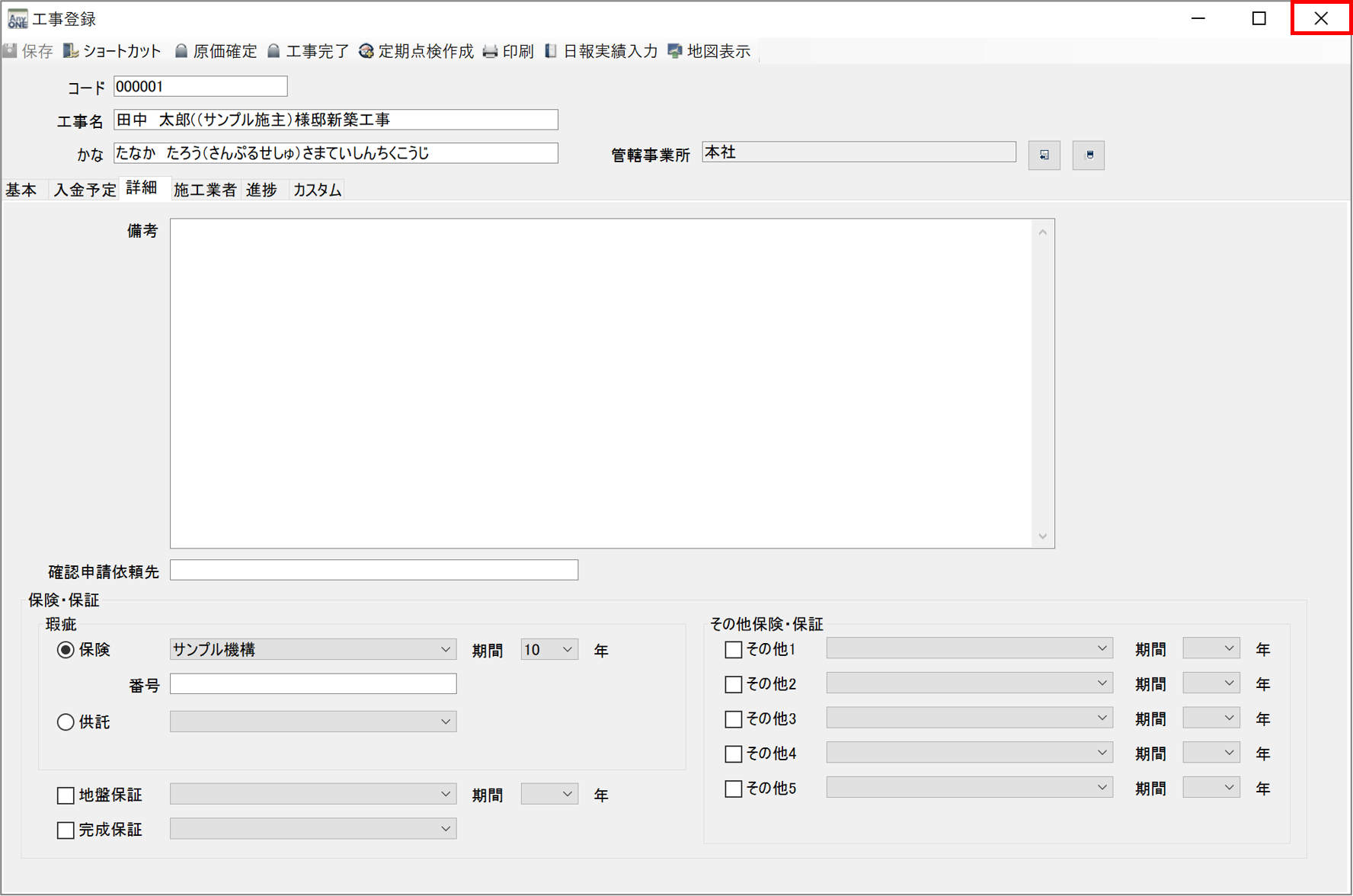Click the 印刷 print icon
Image resolution: width=1353 pixels, height=896 pixels.
click(491, 51)
